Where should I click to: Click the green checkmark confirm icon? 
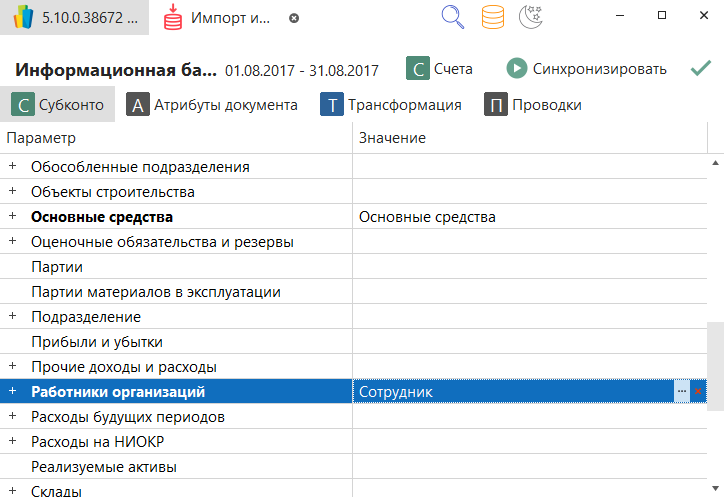coord(701,69)
